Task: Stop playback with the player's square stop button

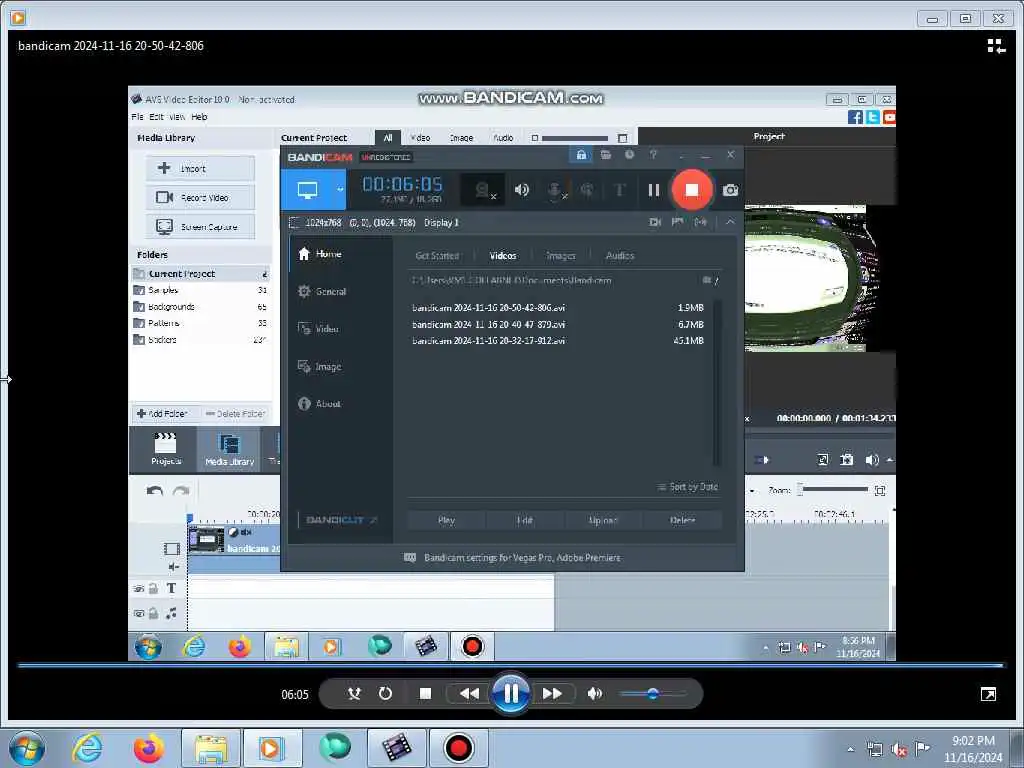Action: [425, 694]
